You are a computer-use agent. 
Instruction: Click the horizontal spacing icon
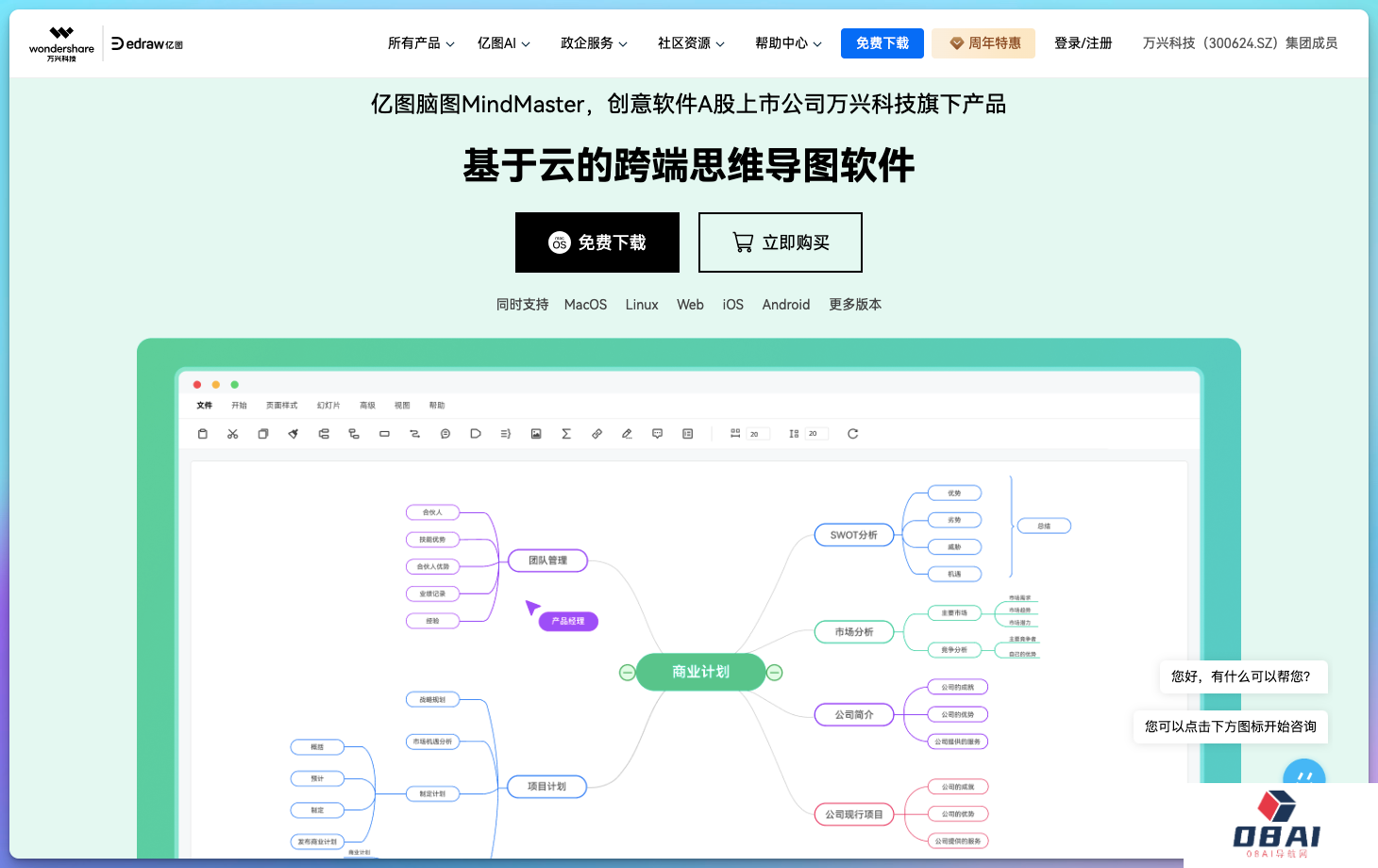pyautogui.click(x=735, y=434)
